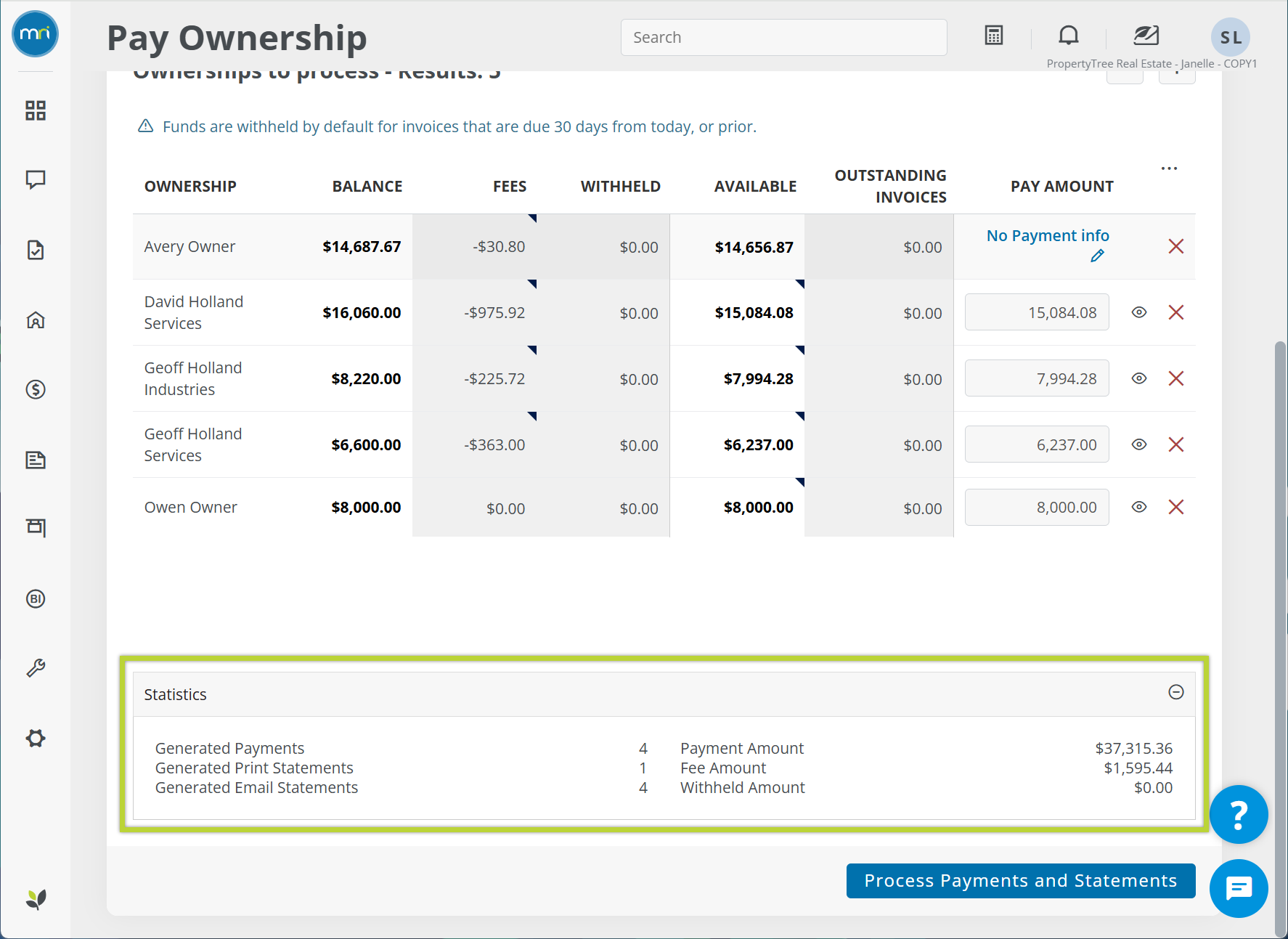This screenshot has width=1288, height=939.
Task: Open the document checkmark tasks sidebar icon
Action: 36,250
